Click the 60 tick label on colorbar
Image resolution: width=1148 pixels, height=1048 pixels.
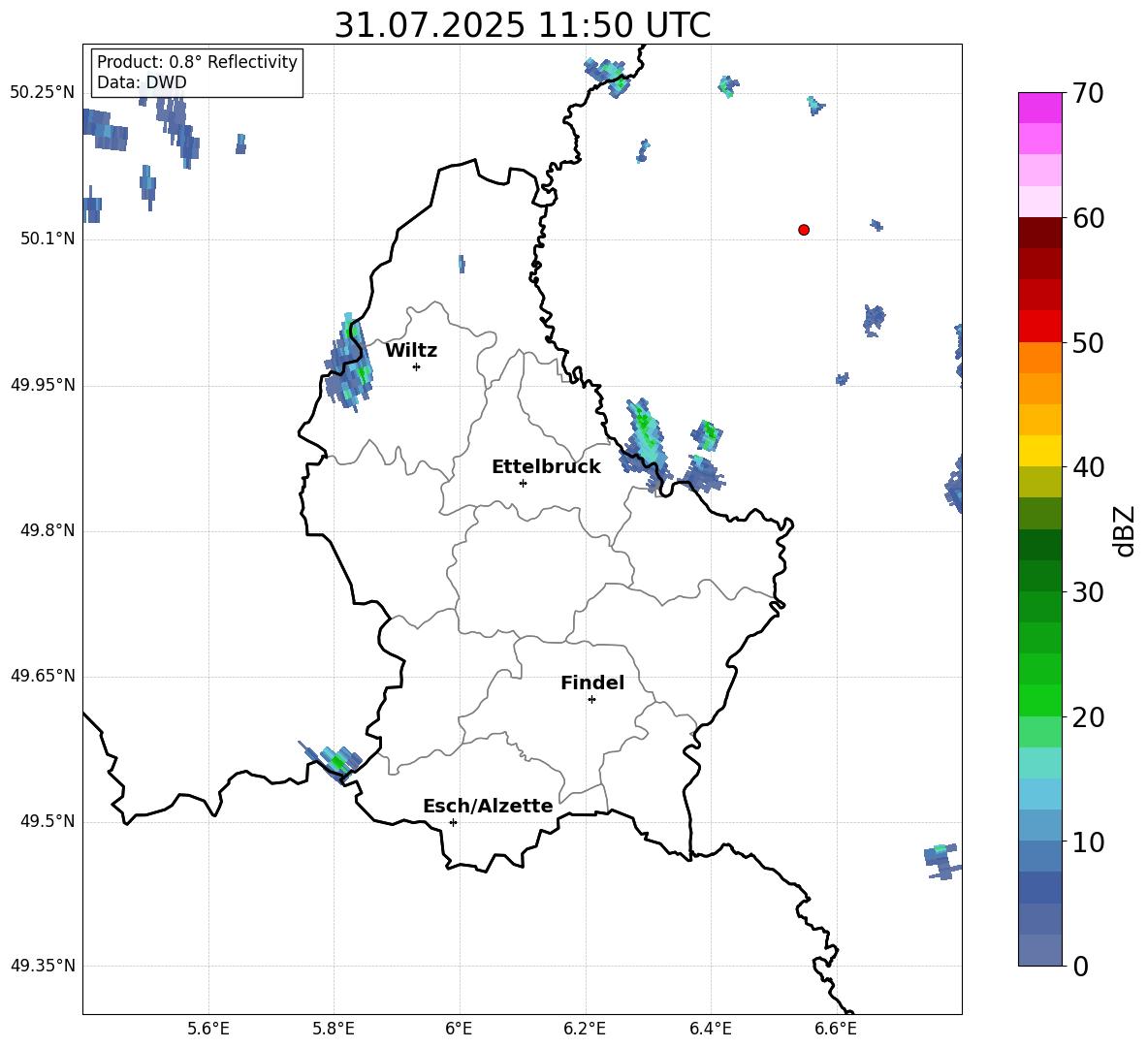1088,218
